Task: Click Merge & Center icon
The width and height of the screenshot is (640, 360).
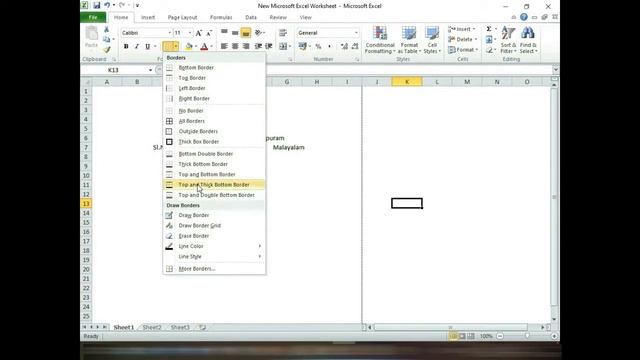Action: 283,47
